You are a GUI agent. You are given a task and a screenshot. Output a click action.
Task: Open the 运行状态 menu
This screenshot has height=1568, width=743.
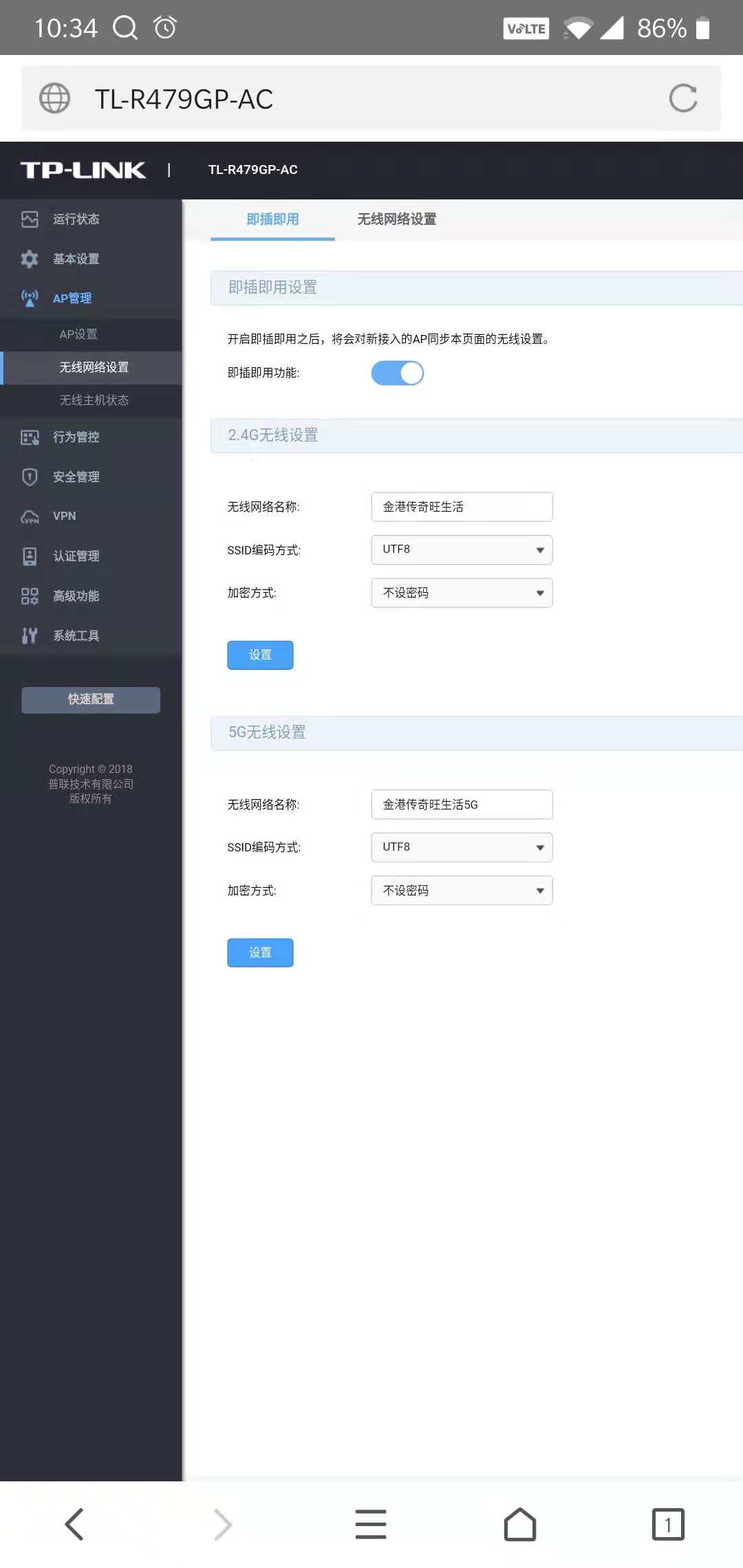coord(91,219)
